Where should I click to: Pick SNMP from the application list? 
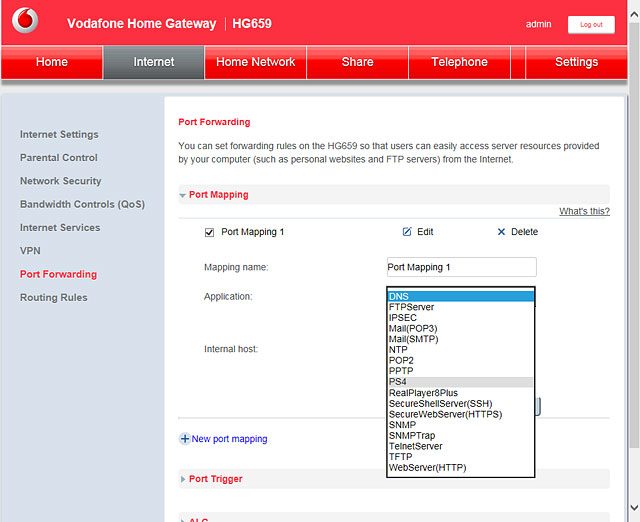[x=460, y=424]
